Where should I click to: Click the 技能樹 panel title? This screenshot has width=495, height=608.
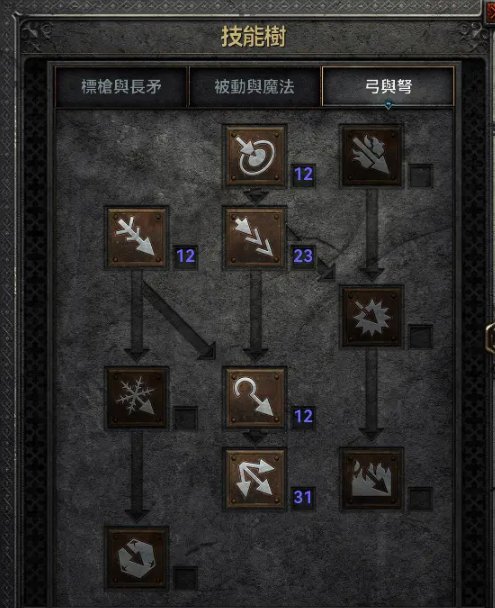point(254,36)
